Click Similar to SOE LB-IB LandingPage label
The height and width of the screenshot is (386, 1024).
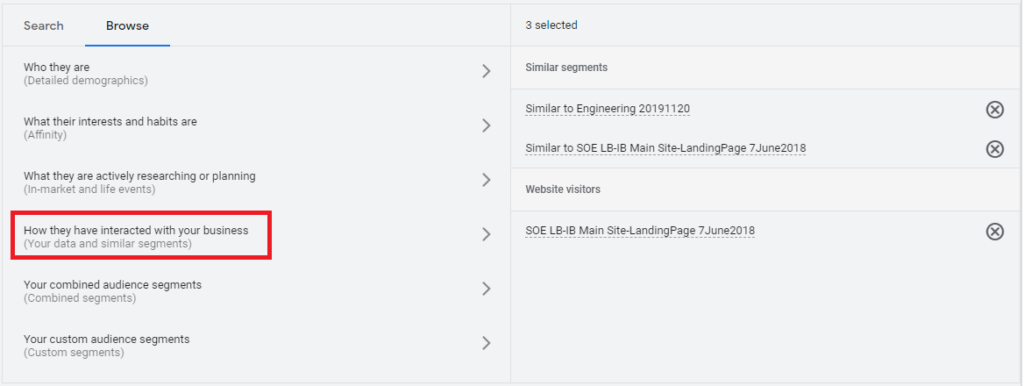665,149
